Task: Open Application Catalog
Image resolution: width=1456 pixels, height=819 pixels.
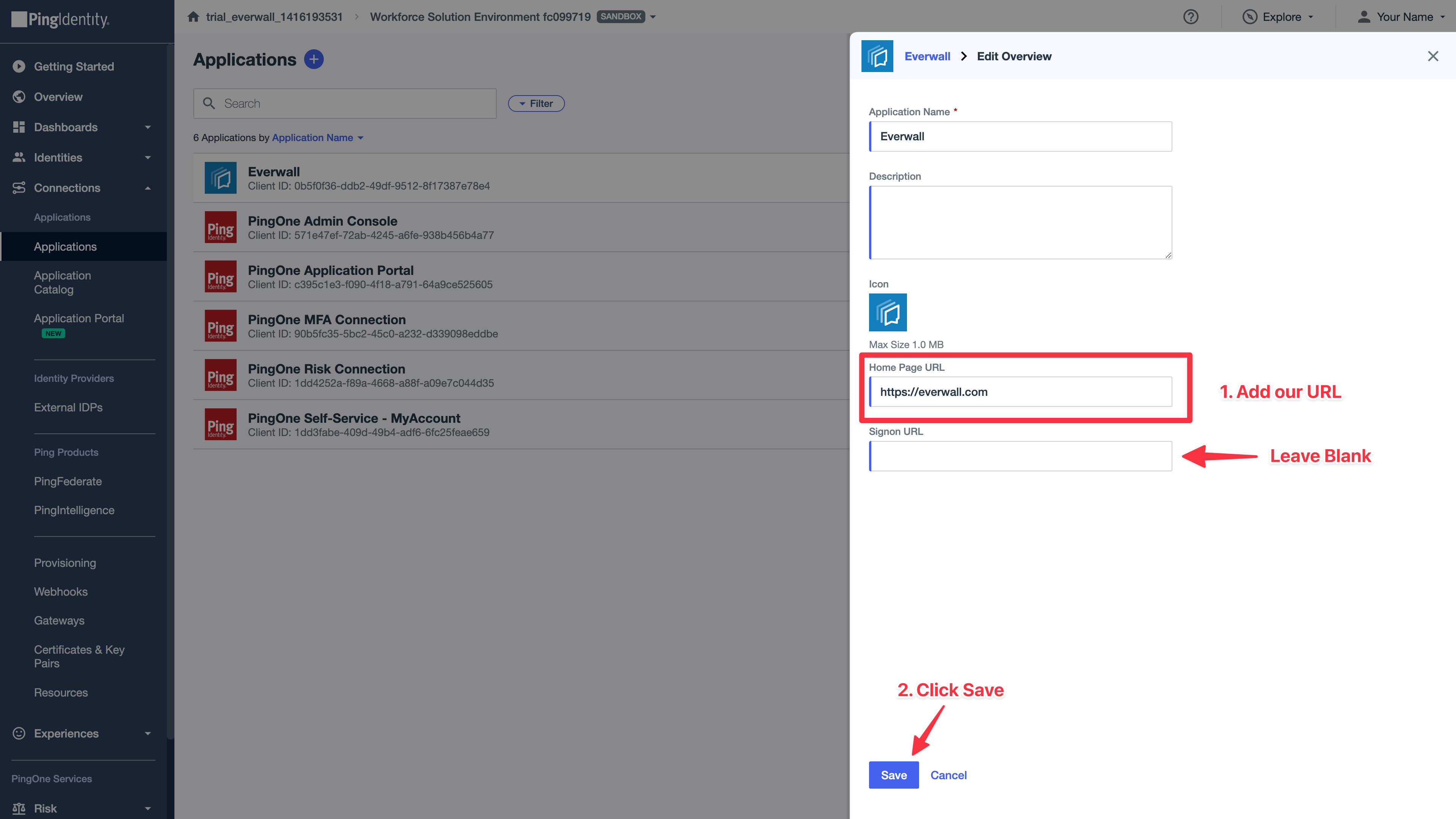Action: click(x=62, y=282)
